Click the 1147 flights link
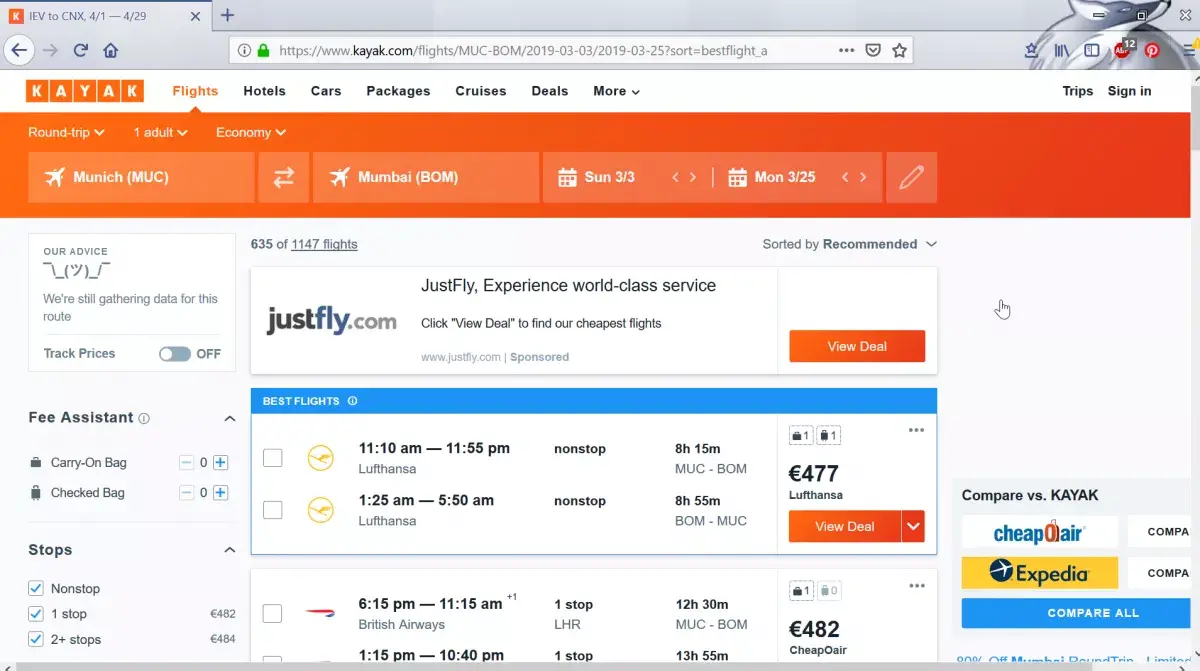 pyautogui.click(x=324, y=244)
